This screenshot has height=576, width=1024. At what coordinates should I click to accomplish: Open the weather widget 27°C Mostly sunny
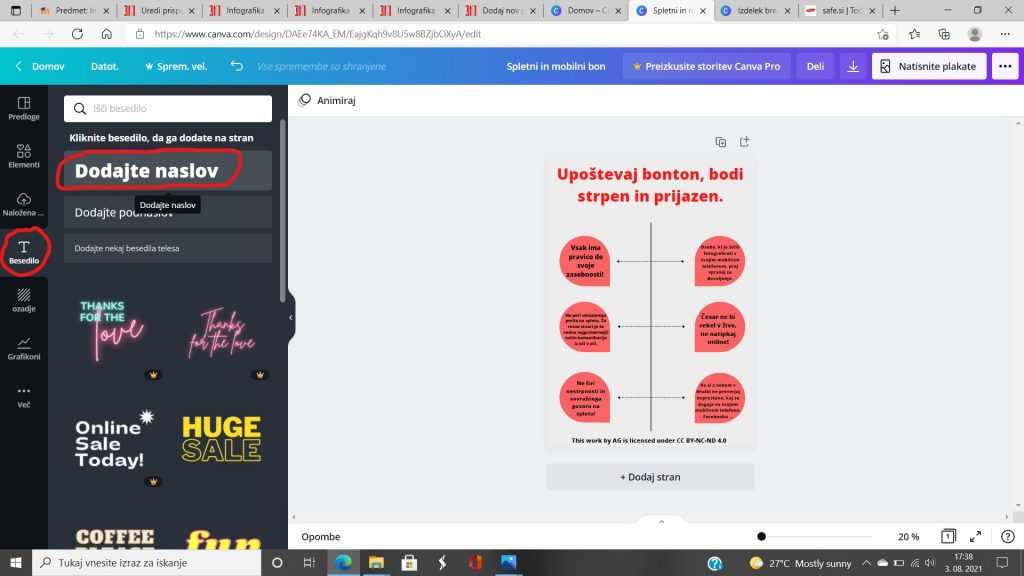tap(801, 562)
